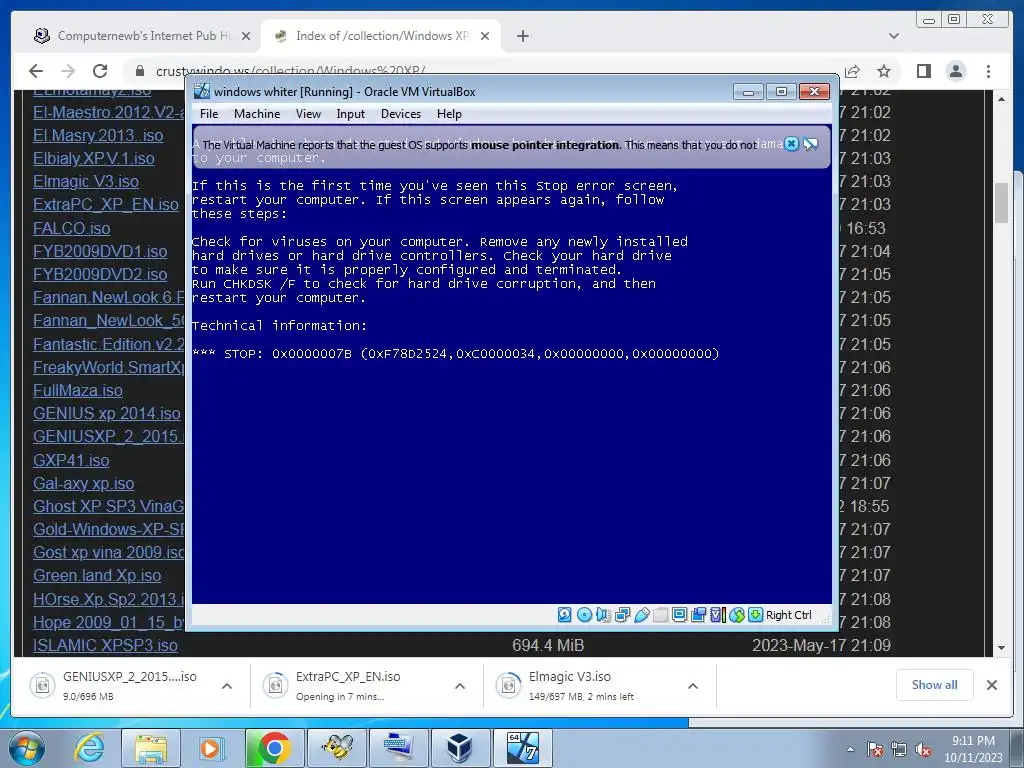The image size is (1024, 768).
Task: Open the VirtualBox Machine menu
Action: click(x=257, y=114)
